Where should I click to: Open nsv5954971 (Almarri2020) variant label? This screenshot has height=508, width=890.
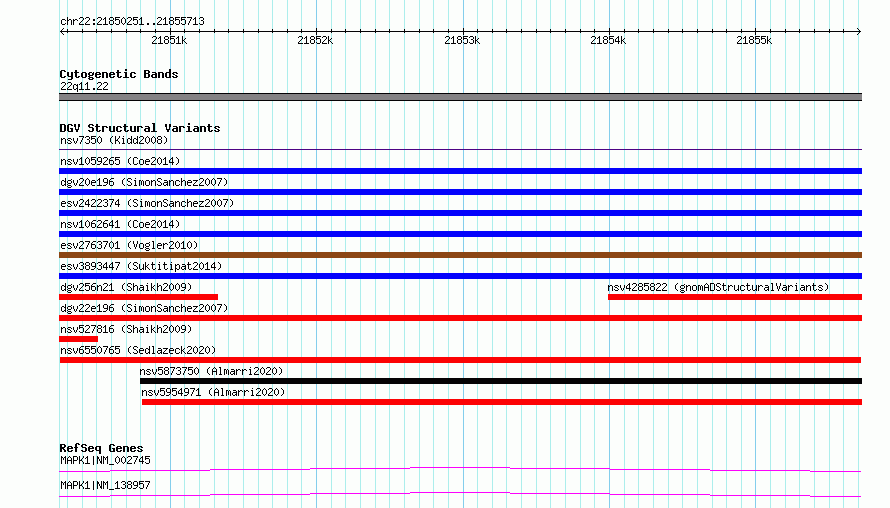click(213, 392)
